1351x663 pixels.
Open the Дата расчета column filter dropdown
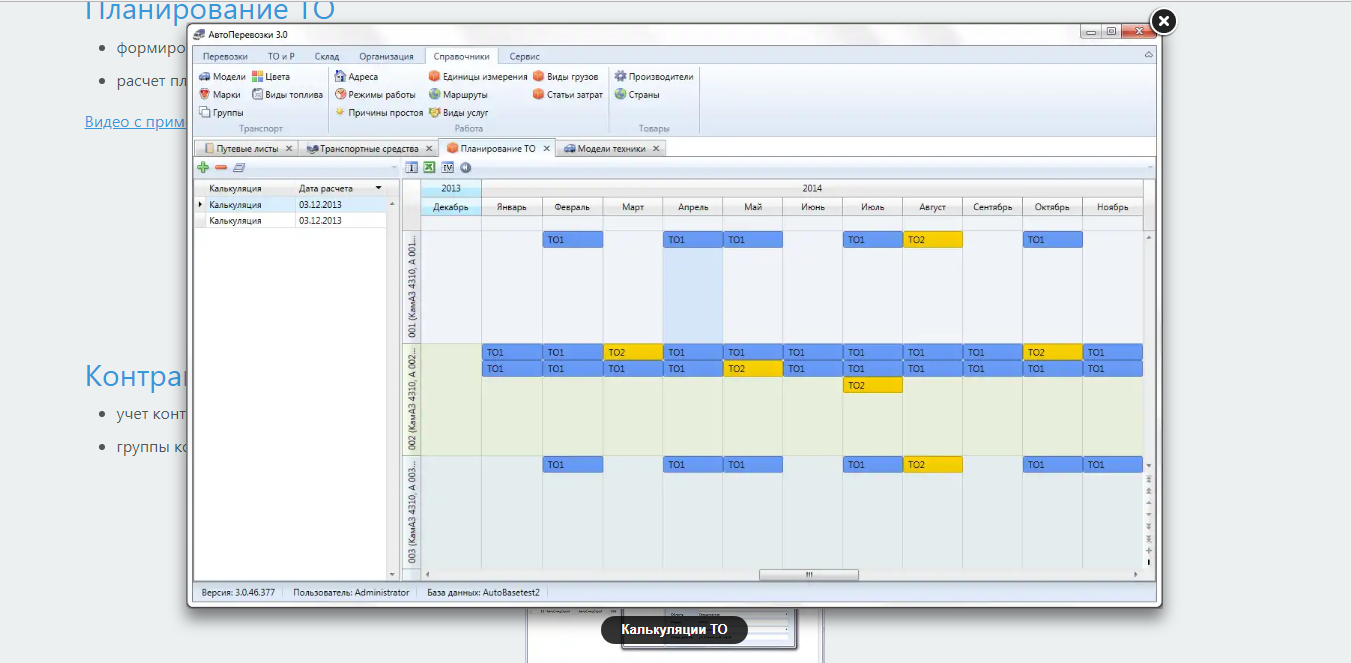coord(378,188)
